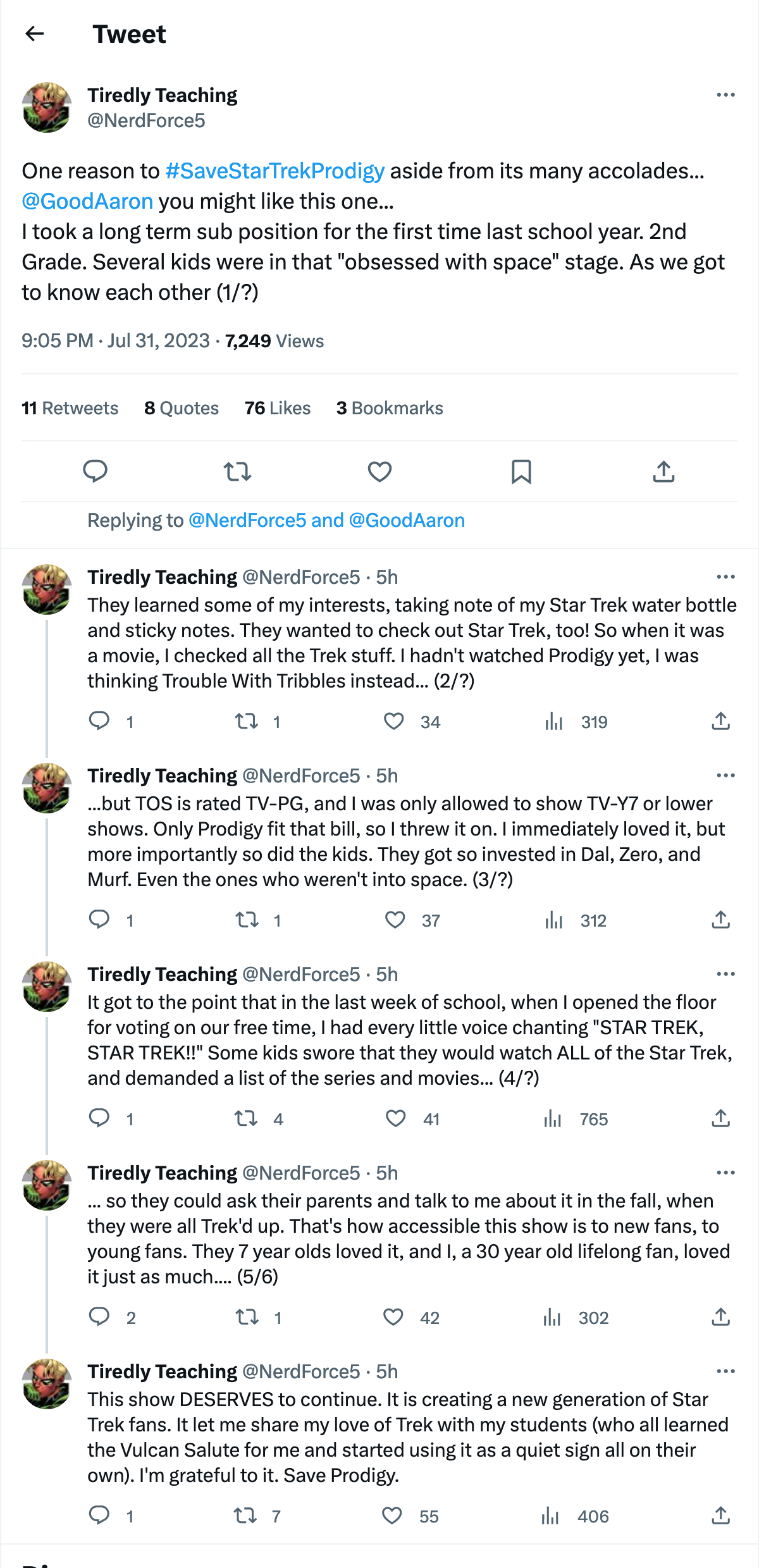The height and width of the screenshot is (1568, 771).
Task: Bookmark the main tweet
Action: pyautogui.click(x=521, y=471)
